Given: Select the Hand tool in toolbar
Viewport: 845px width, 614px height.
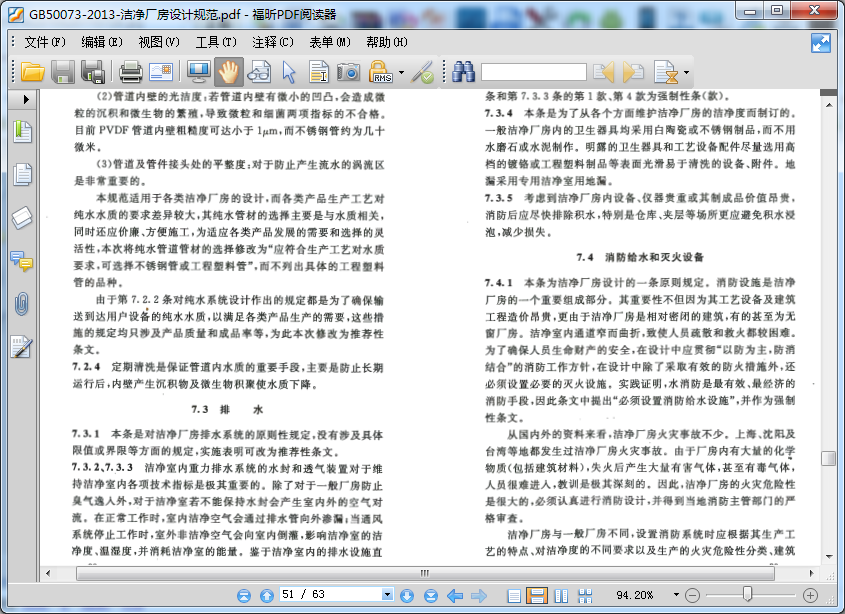Looking at the screenshot, I should pyautogui.click(x=229, y=72).
